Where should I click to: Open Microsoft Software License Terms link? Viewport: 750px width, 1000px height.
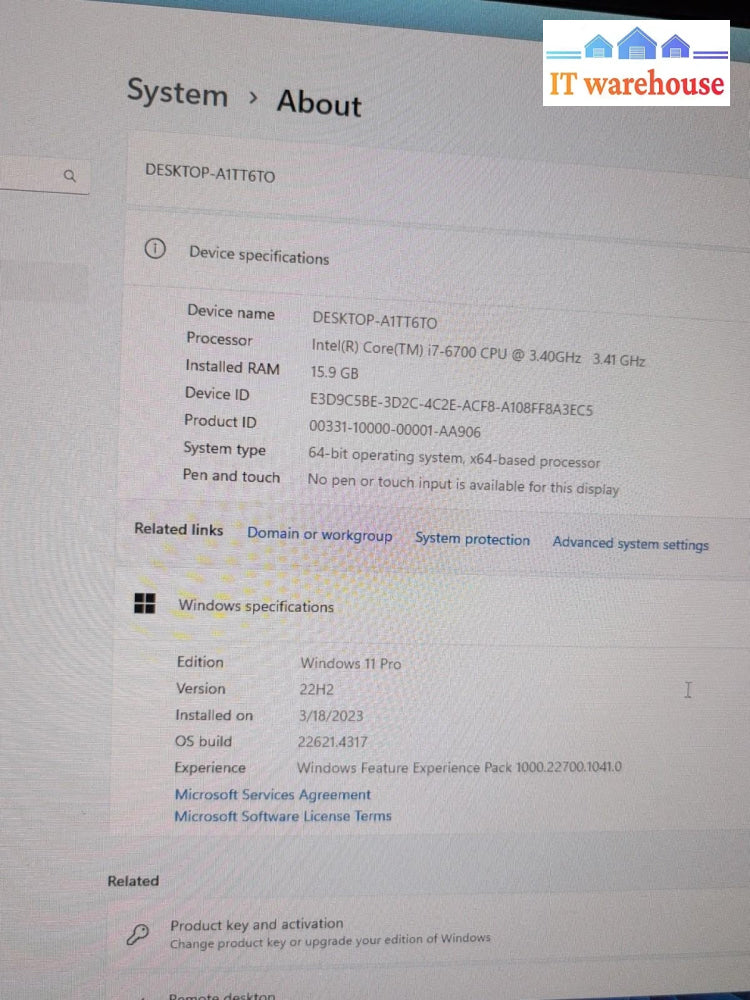tap(283, 816)
